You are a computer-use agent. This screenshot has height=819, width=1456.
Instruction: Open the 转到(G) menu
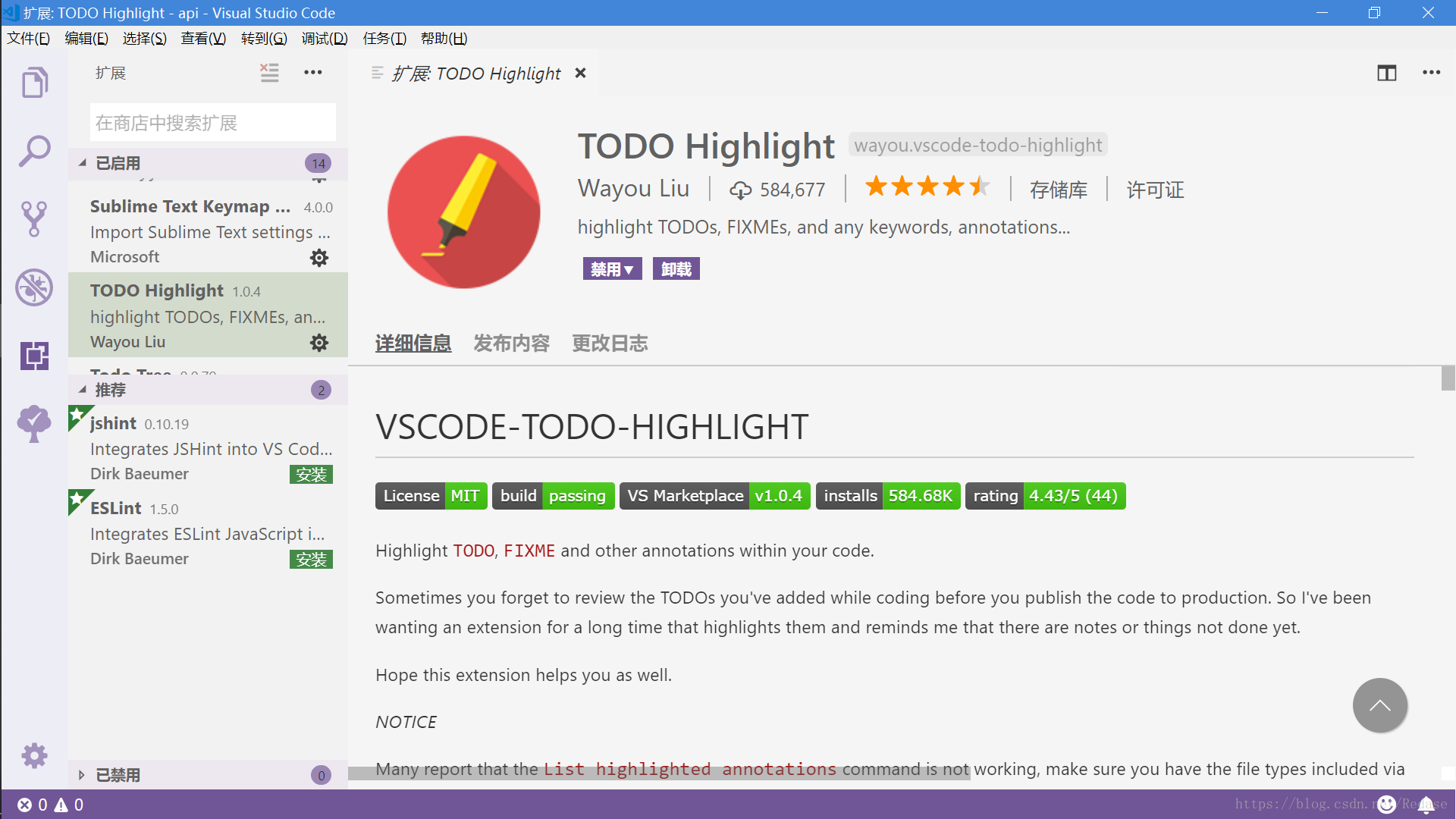click(264, 38)
